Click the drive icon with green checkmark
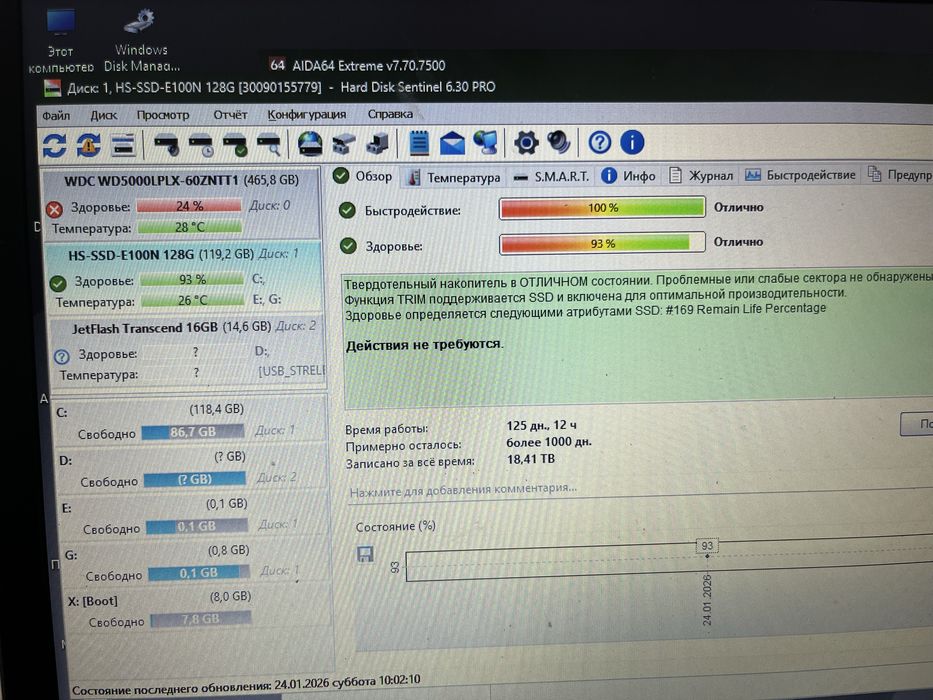The width and height of the screenshot is (933, 700). pos(234,145)
